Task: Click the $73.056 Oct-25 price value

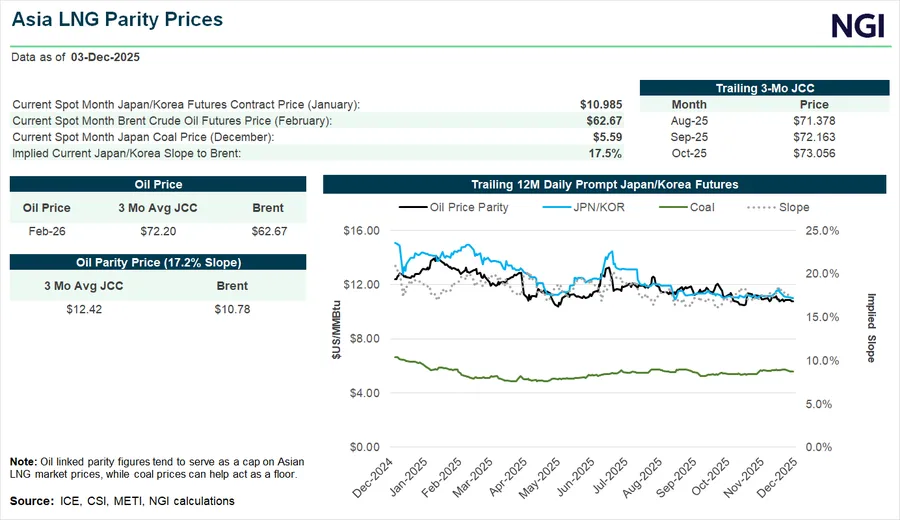Action: pos(814,153)
